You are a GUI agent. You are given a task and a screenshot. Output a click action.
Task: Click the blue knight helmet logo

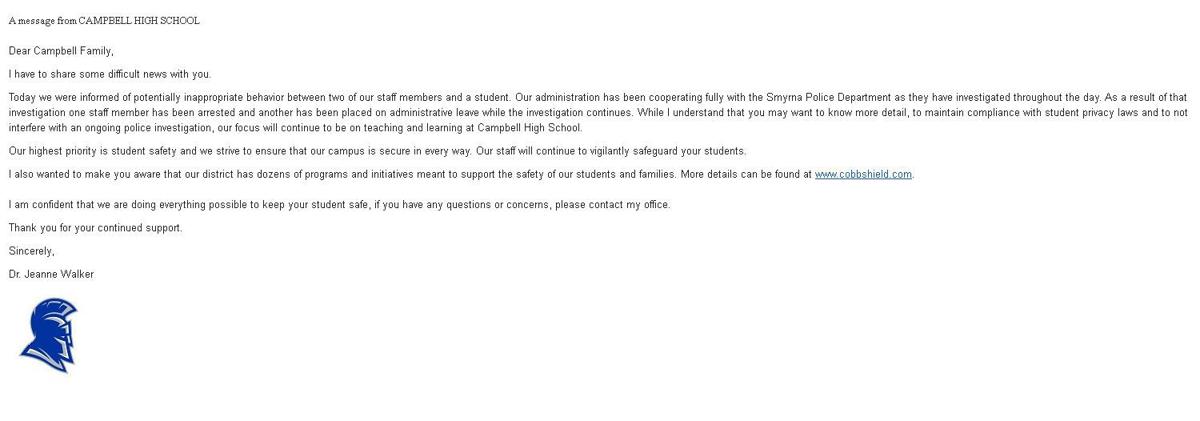(x=48, y=336)
